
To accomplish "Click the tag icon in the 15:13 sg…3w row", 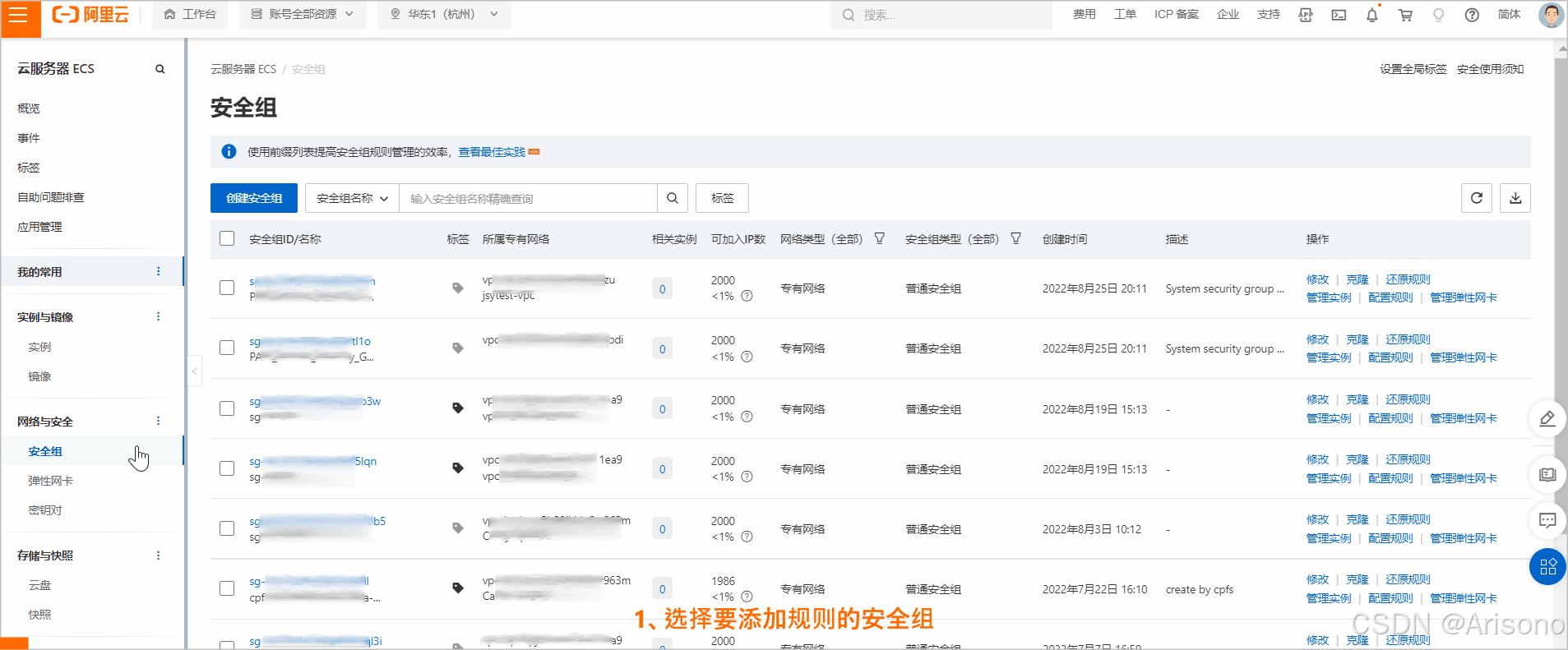I will (458, 408).
